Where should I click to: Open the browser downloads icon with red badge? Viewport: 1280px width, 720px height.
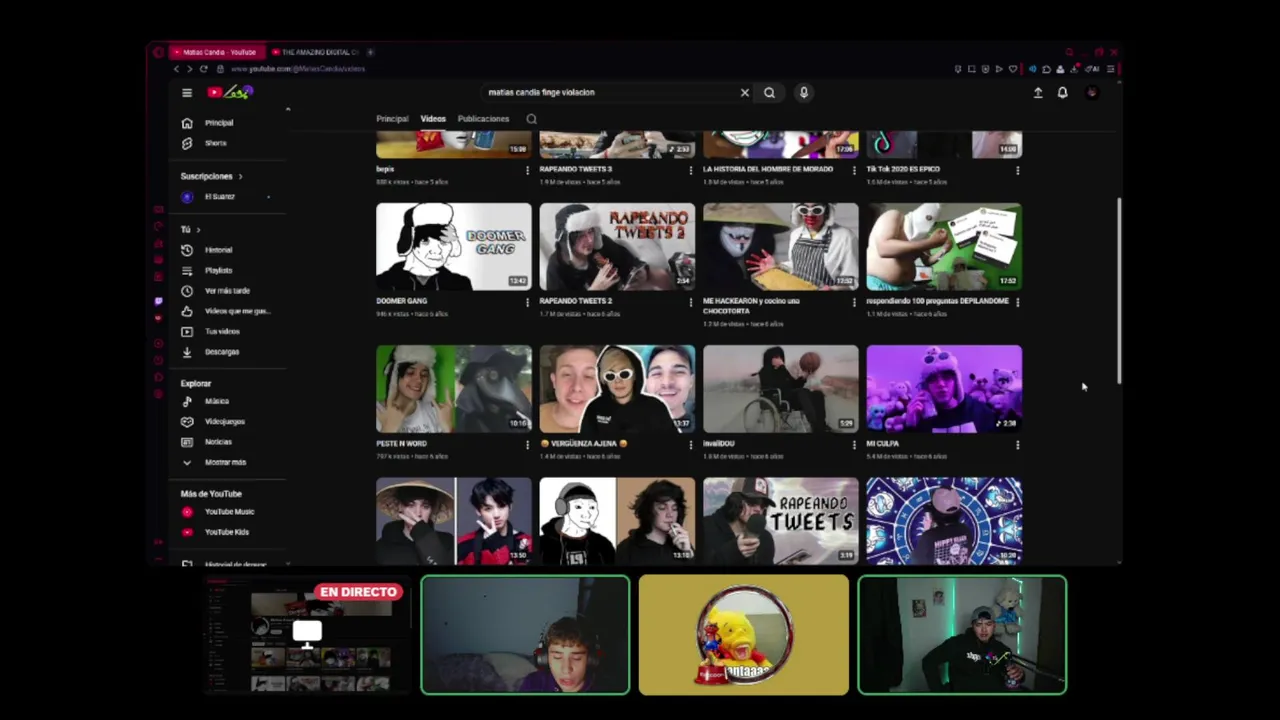tap(1075, 68)
